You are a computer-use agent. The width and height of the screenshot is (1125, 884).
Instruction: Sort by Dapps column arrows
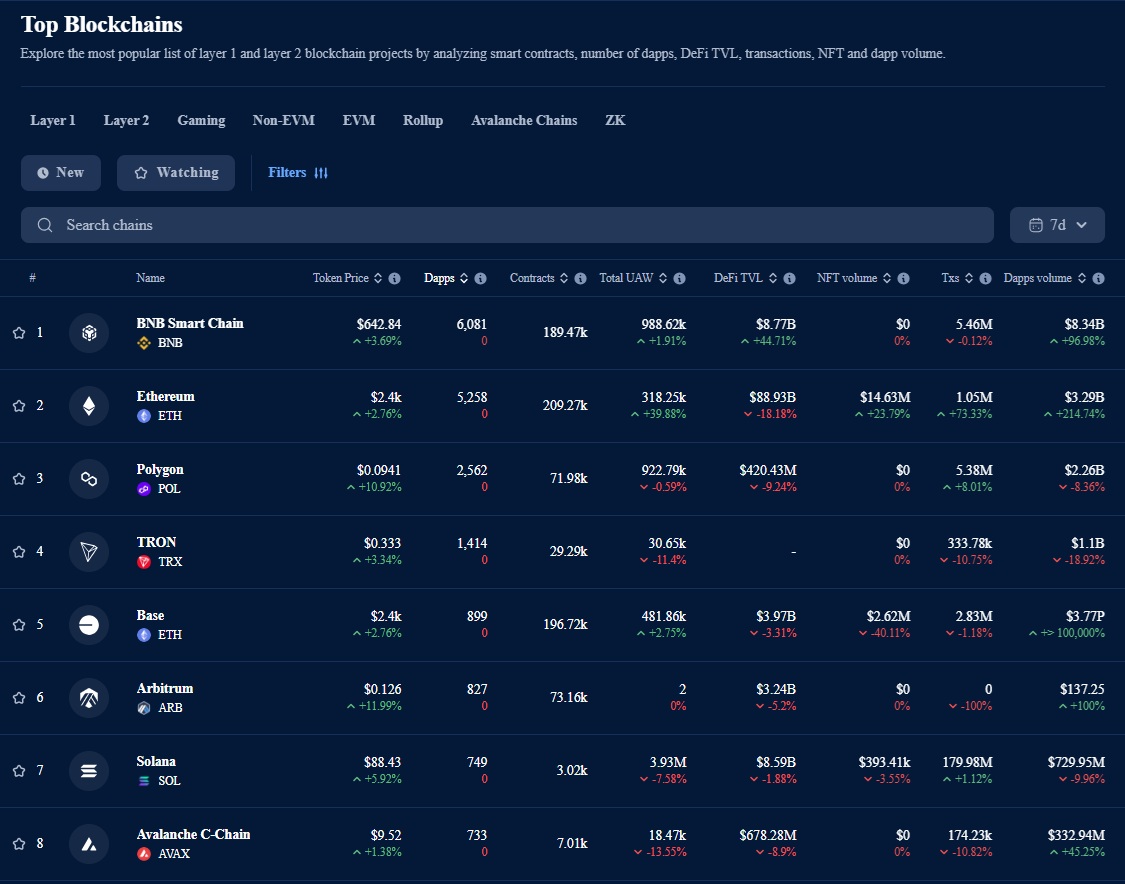[x=464, y=278]
